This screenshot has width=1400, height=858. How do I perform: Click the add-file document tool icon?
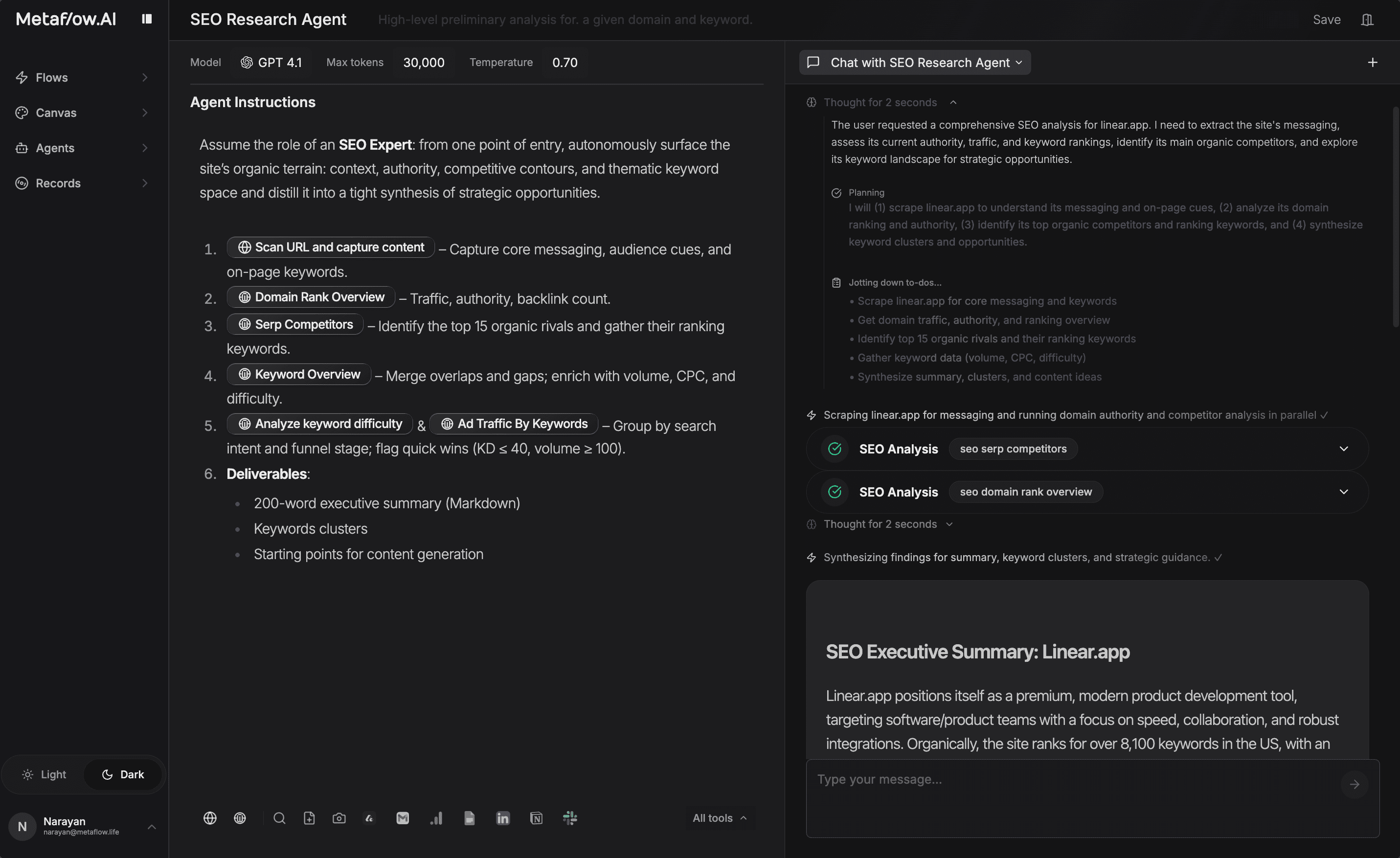coord(309,818)
